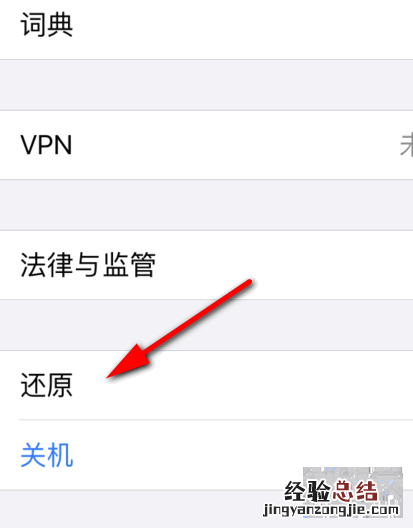413x528 pixels.
Task: Open the VPN settings row
Action: pos(206,145)
